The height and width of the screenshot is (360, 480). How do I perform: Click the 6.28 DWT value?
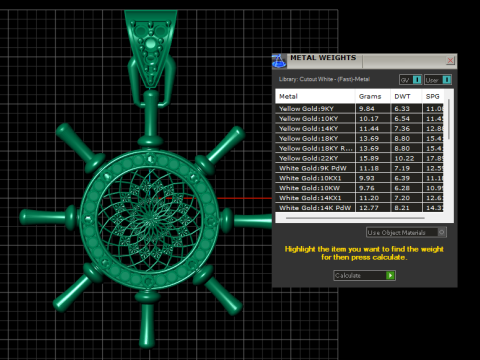point(402,188)
